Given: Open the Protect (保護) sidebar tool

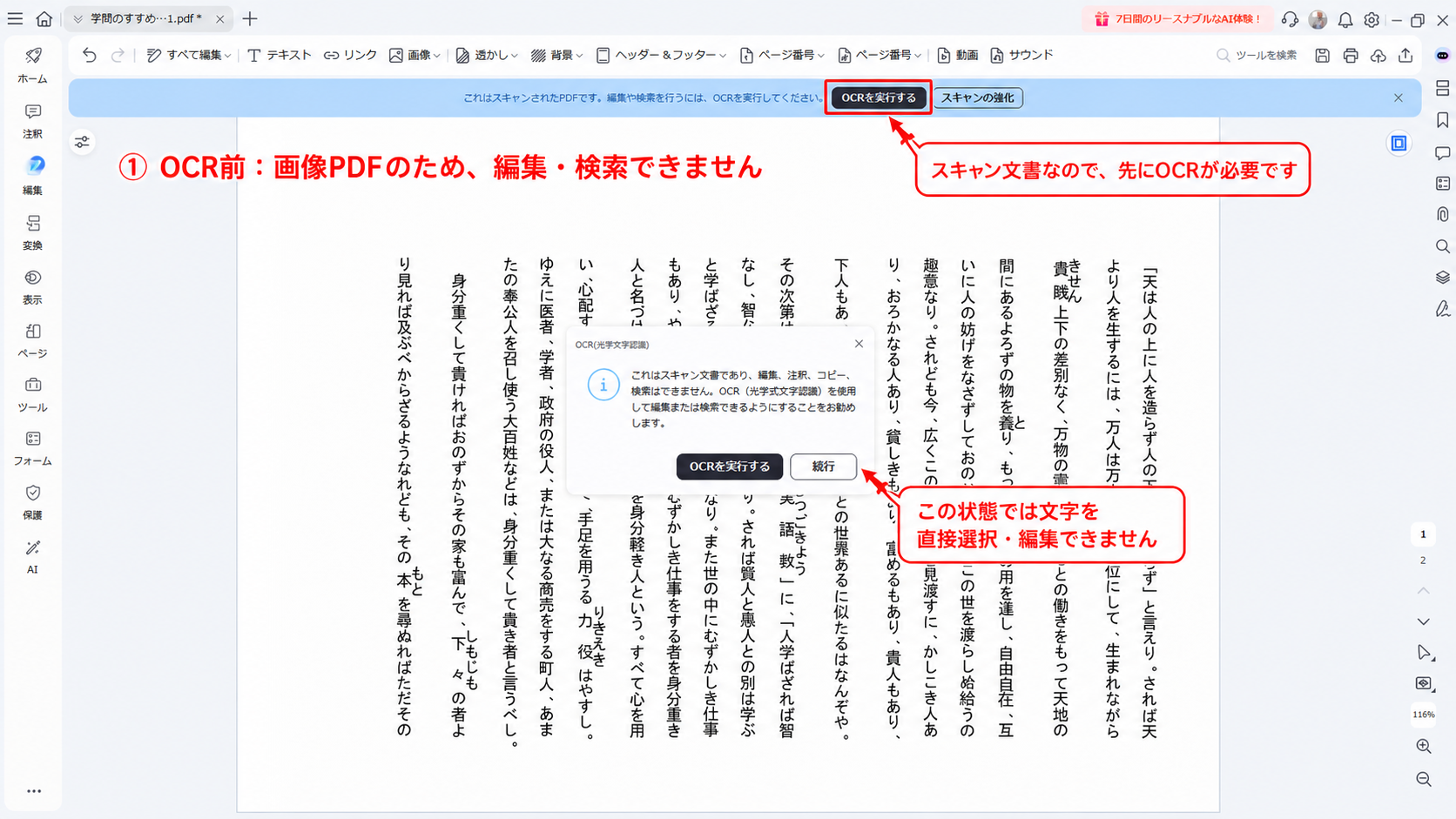Looking at the screenshot, I should 32,502.
